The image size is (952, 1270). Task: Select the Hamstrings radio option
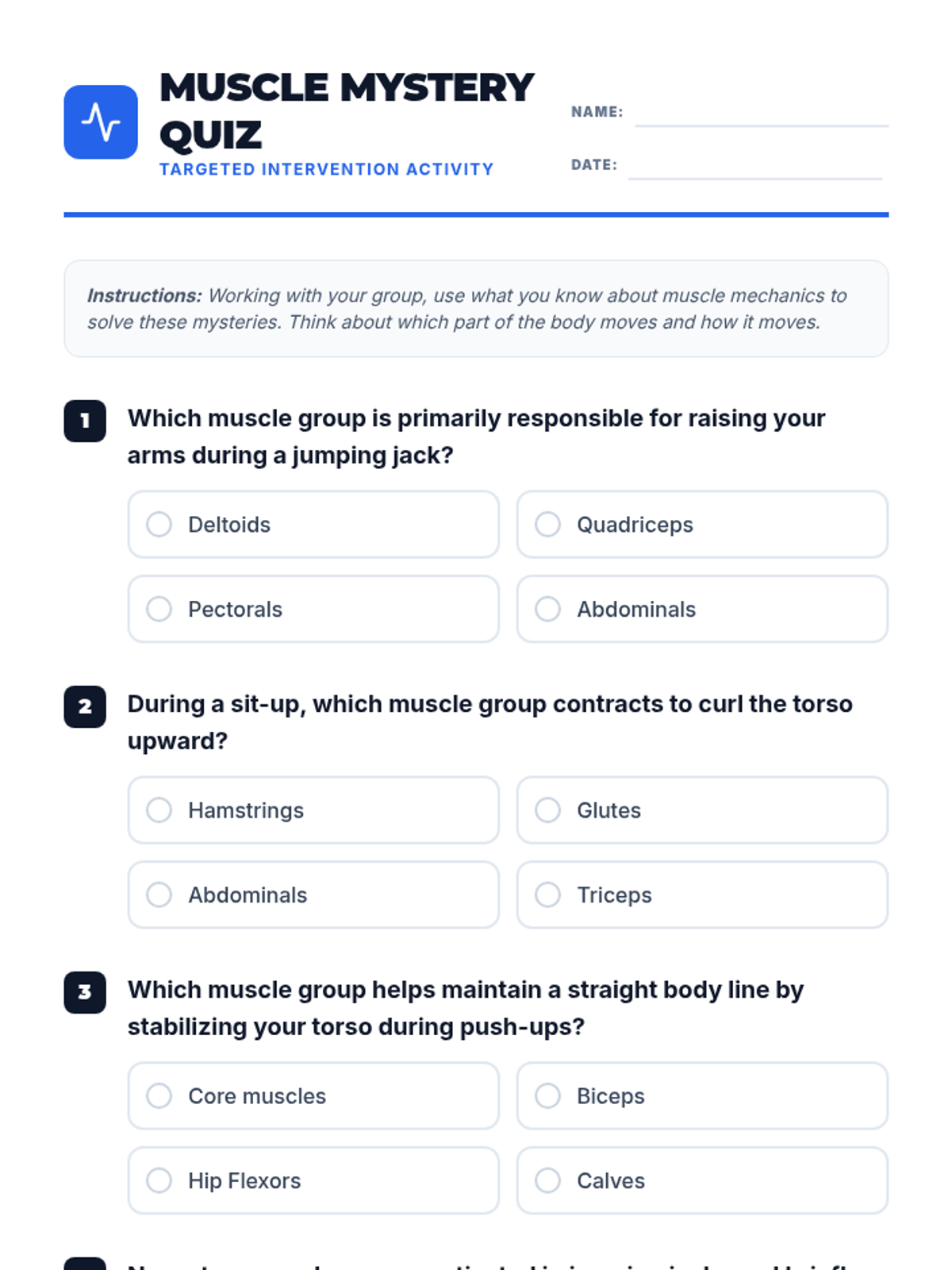coord(313,810)
